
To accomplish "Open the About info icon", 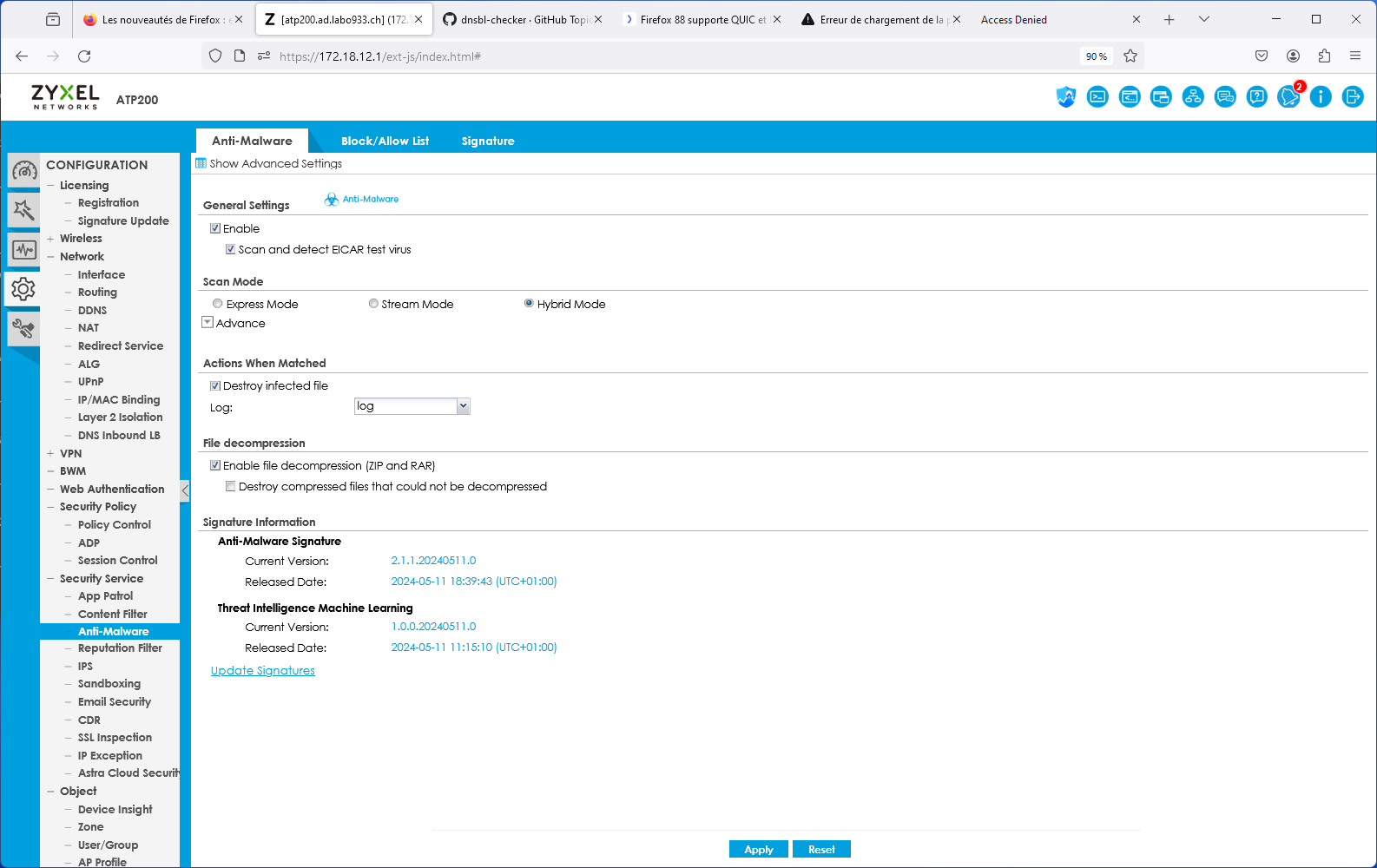I will coord(1321,97).
